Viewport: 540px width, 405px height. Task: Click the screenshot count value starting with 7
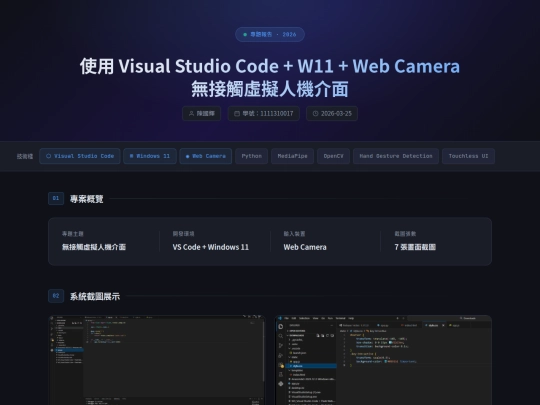pyautogui.click(x=415, y=247)
